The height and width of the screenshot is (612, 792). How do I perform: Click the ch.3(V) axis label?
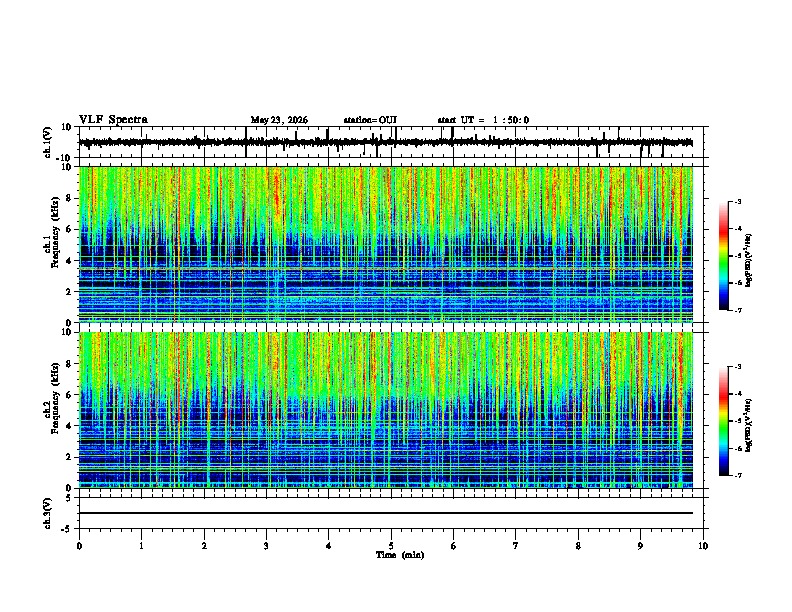point(48,513)
